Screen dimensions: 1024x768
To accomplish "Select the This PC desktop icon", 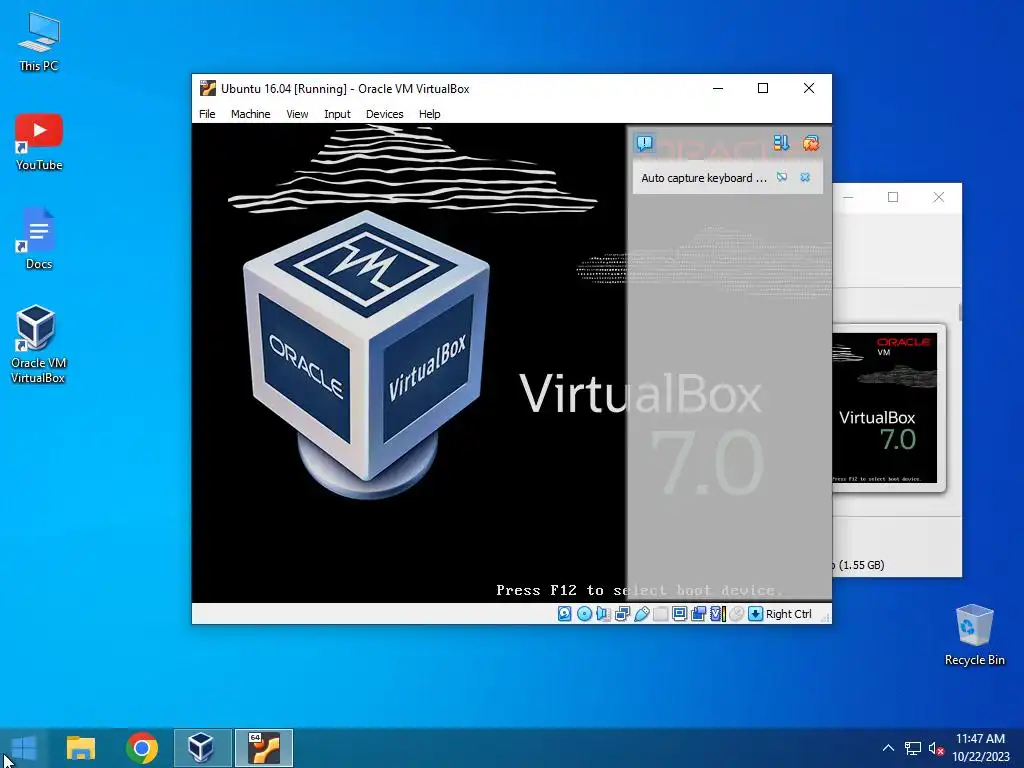I will [x=39, y=42].
